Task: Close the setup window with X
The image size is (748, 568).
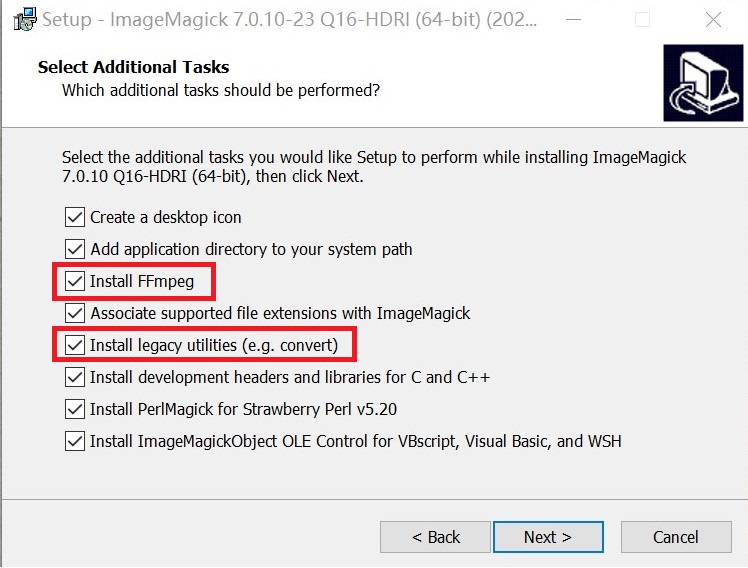Action: (x=713, y=20)
